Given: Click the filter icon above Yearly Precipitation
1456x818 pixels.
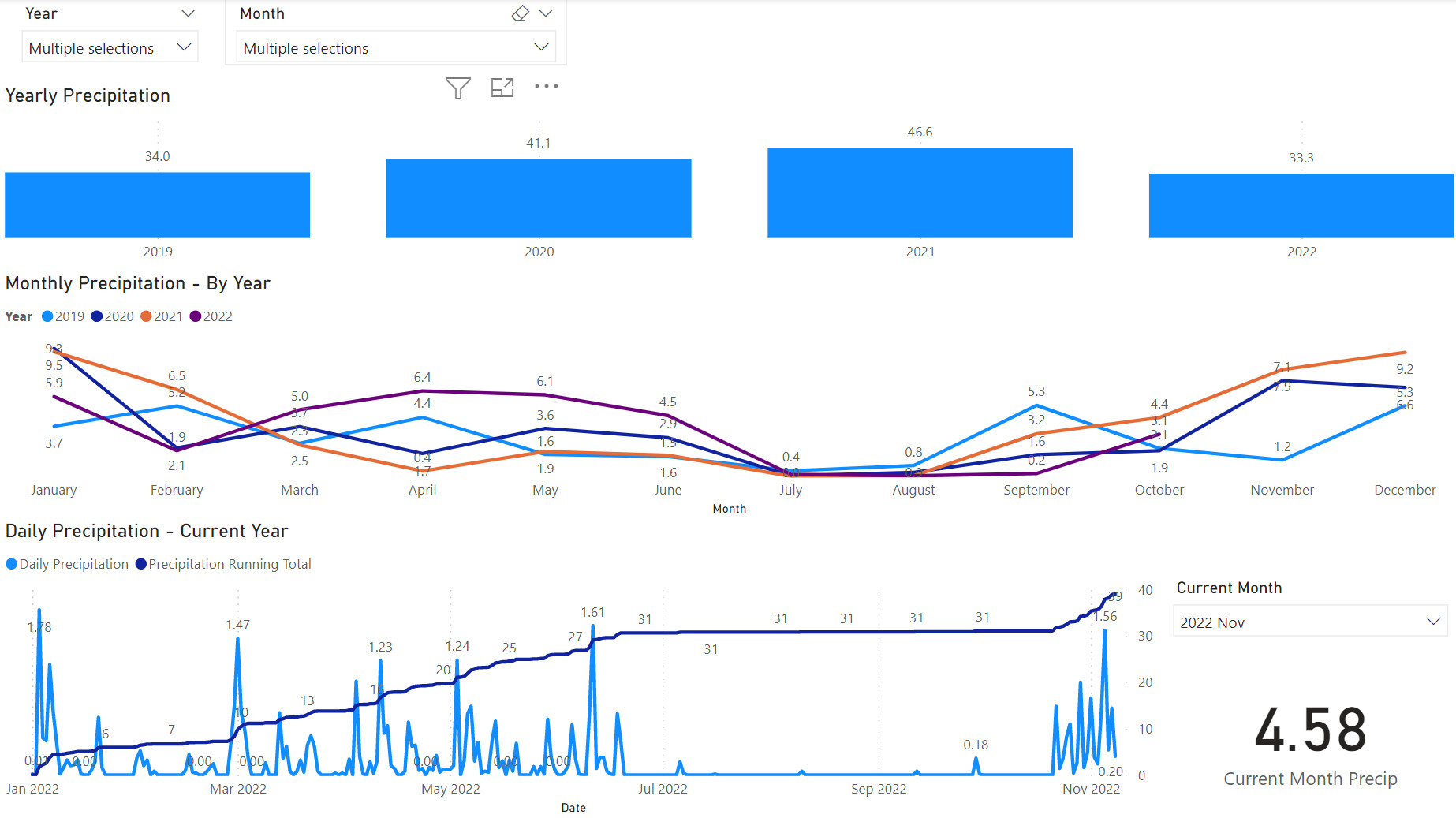Looking at the screenshot, I should [457, 88].
